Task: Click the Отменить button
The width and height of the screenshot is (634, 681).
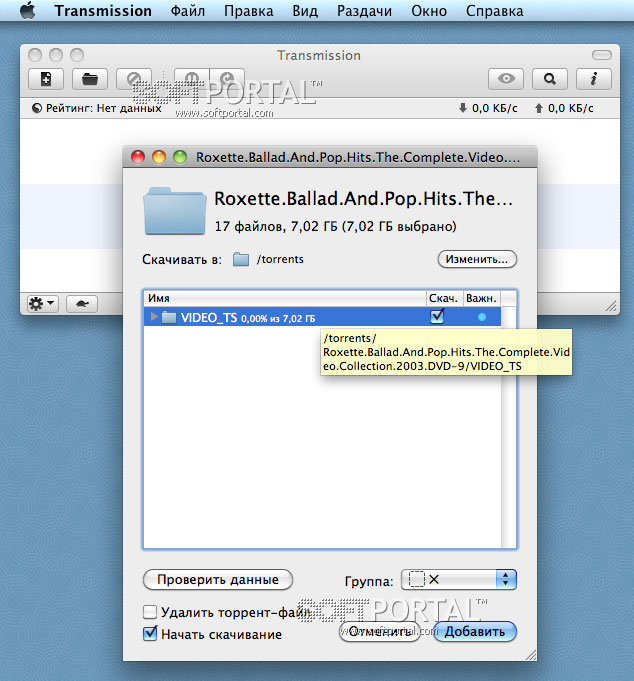Action: (x=380, y=631)
